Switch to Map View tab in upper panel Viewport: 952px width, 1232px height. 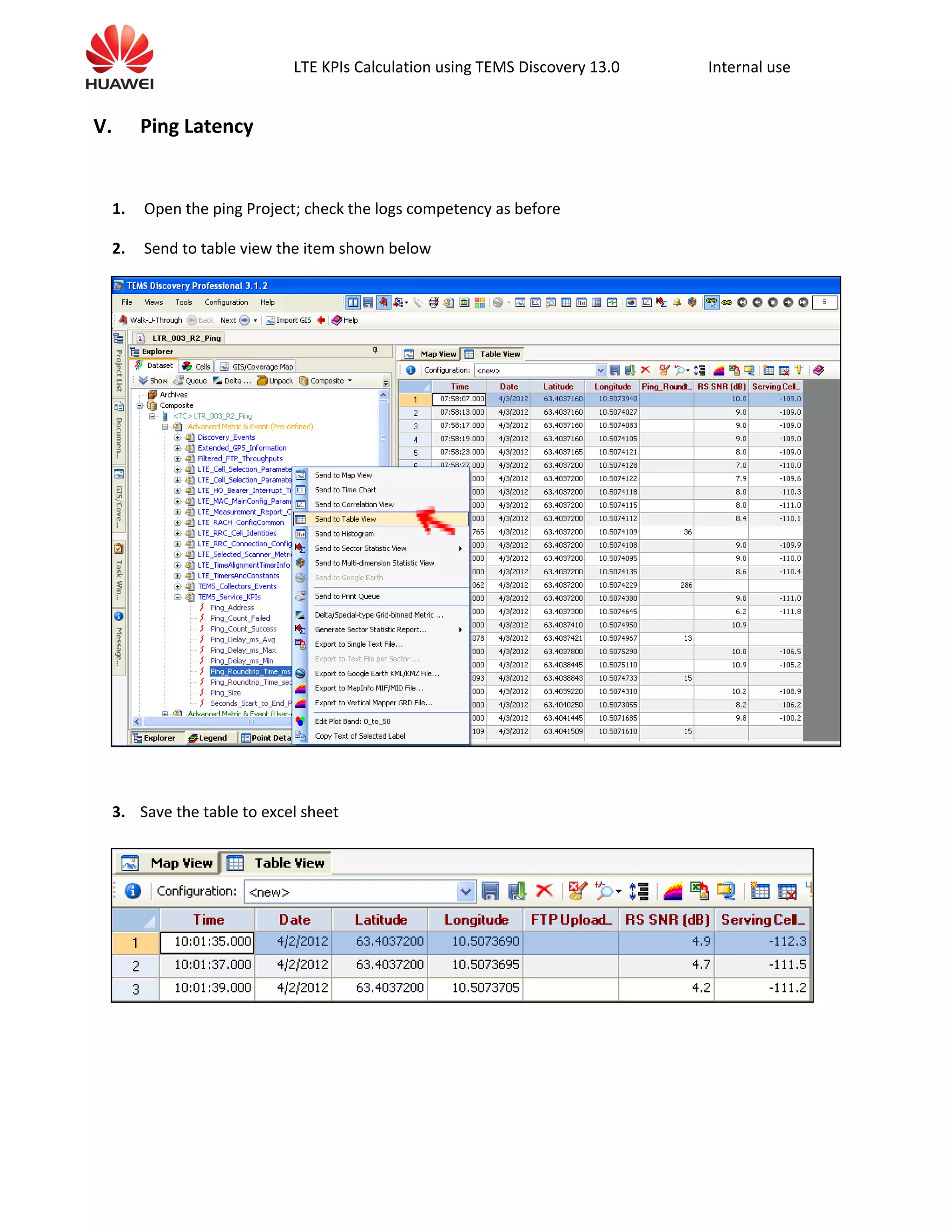coord(430,354)
